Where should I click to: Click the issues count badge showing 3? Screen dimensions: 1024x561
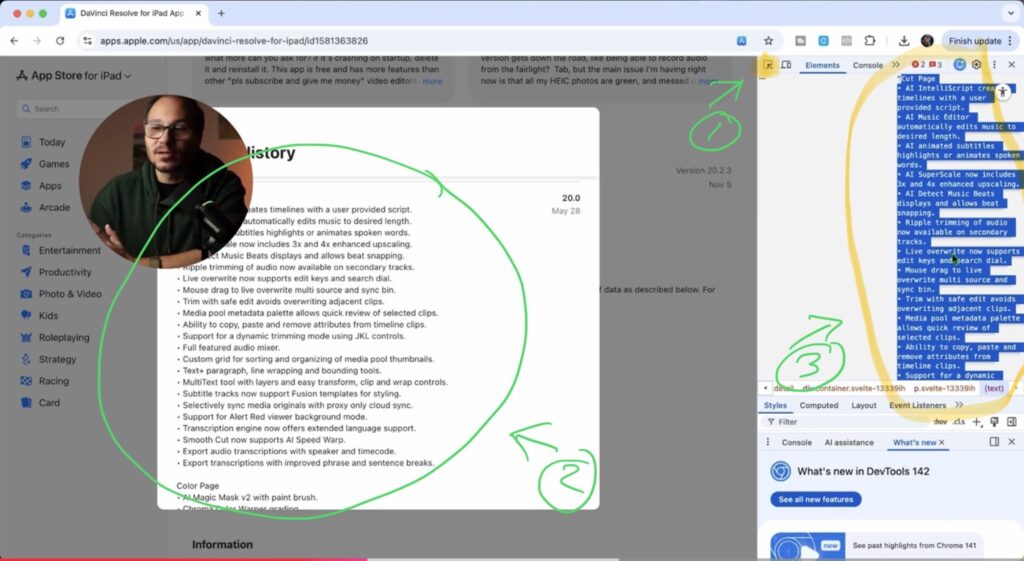936,65
